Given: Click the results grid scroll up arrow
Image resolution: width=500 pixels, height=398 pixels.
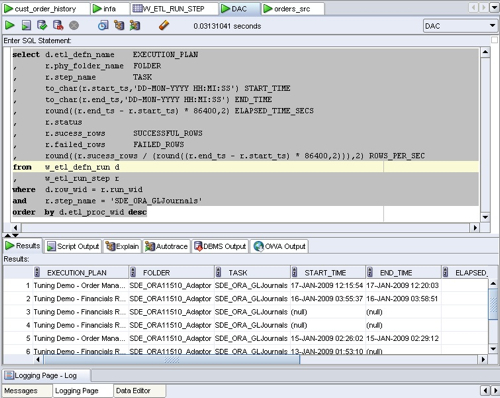Looking at the screenshot, I should point(493,284).
